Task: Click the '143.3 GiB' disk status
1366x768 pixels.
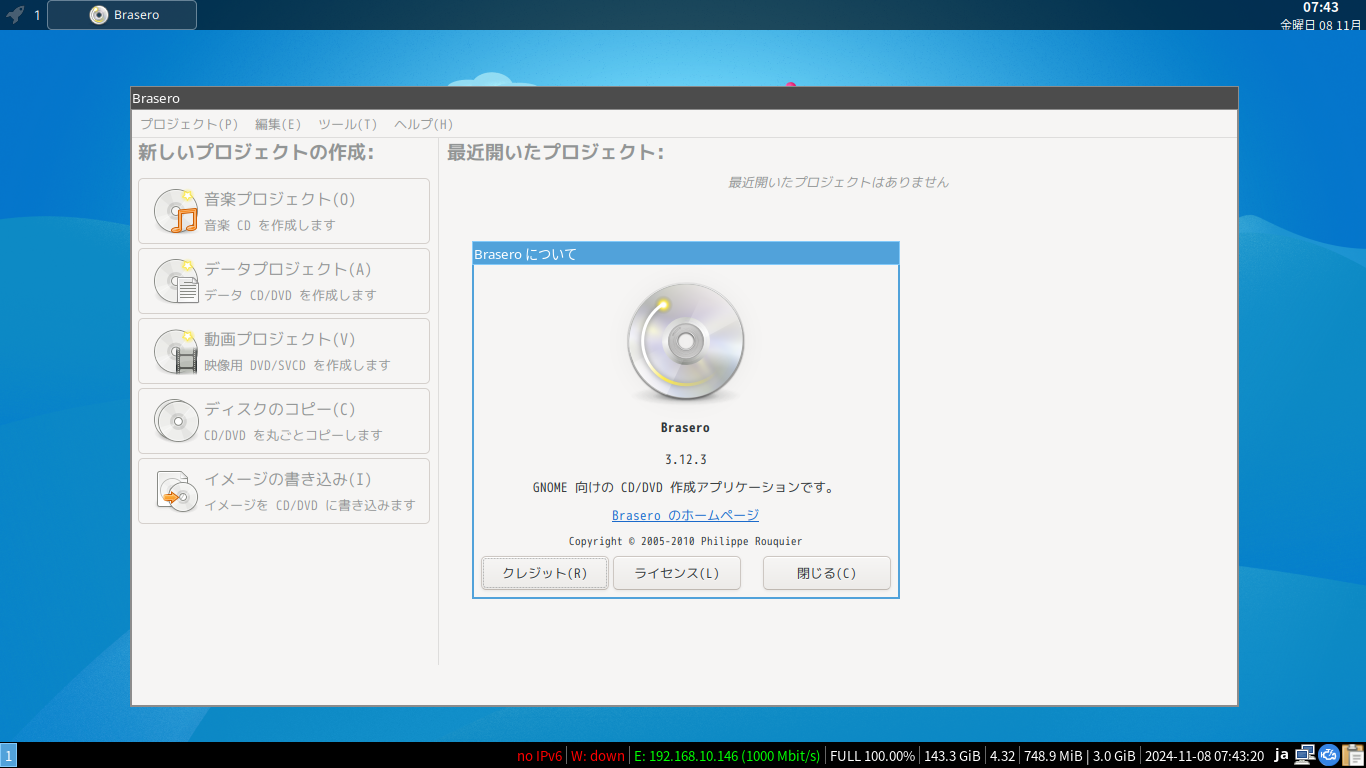Action: 952,756
